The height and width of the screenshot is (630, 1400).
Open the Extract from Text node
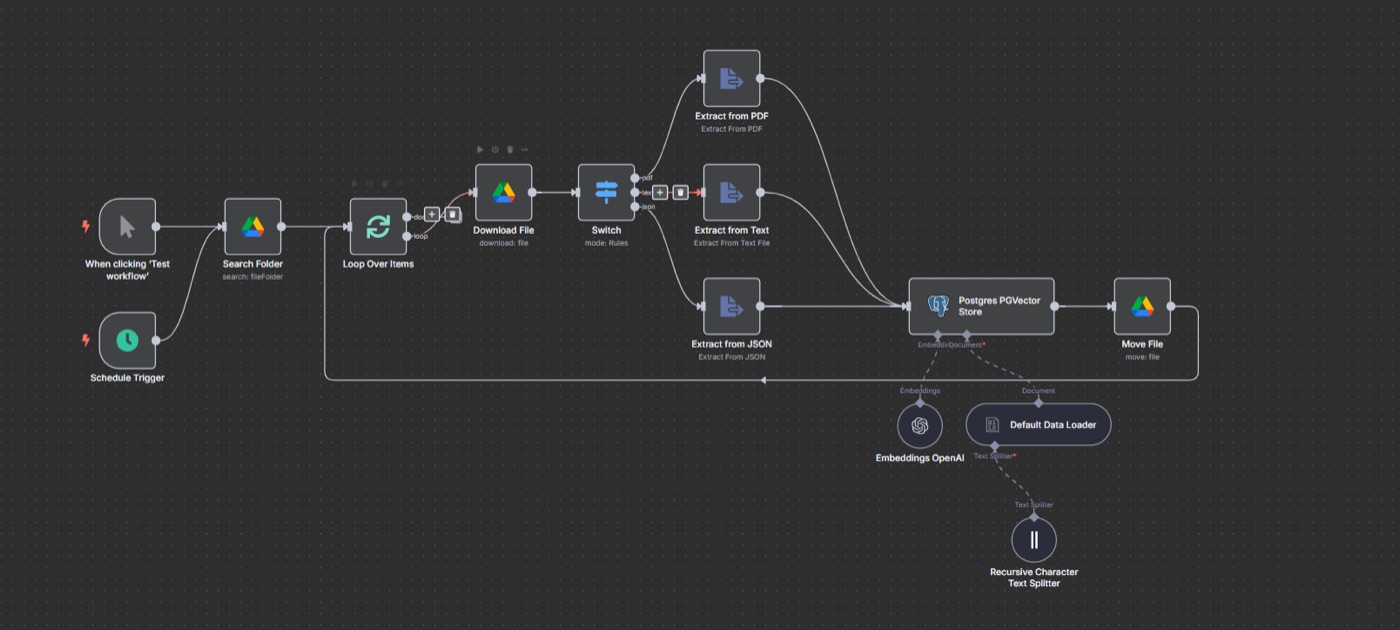click(731, 192)
